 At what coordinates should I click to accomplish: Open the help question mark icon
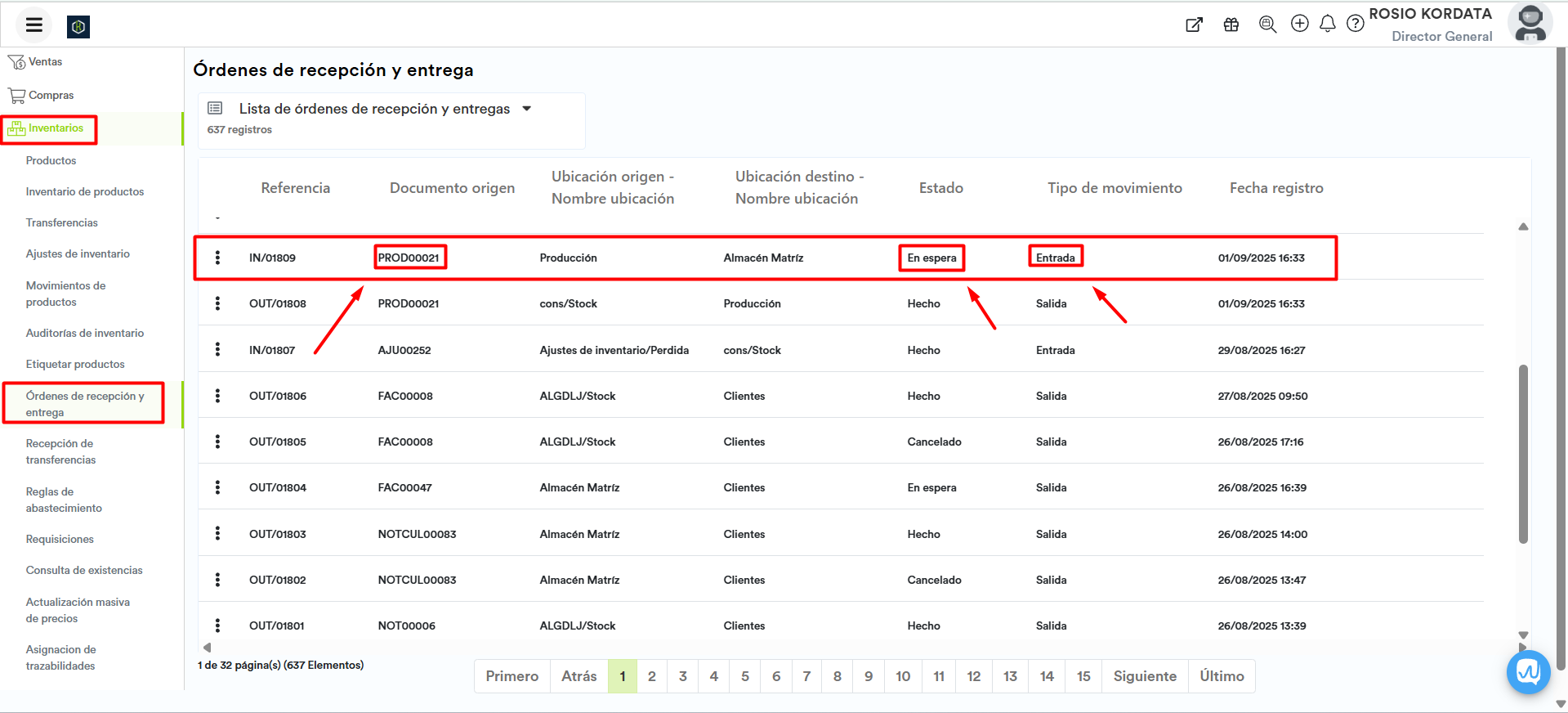[1355, 24]
